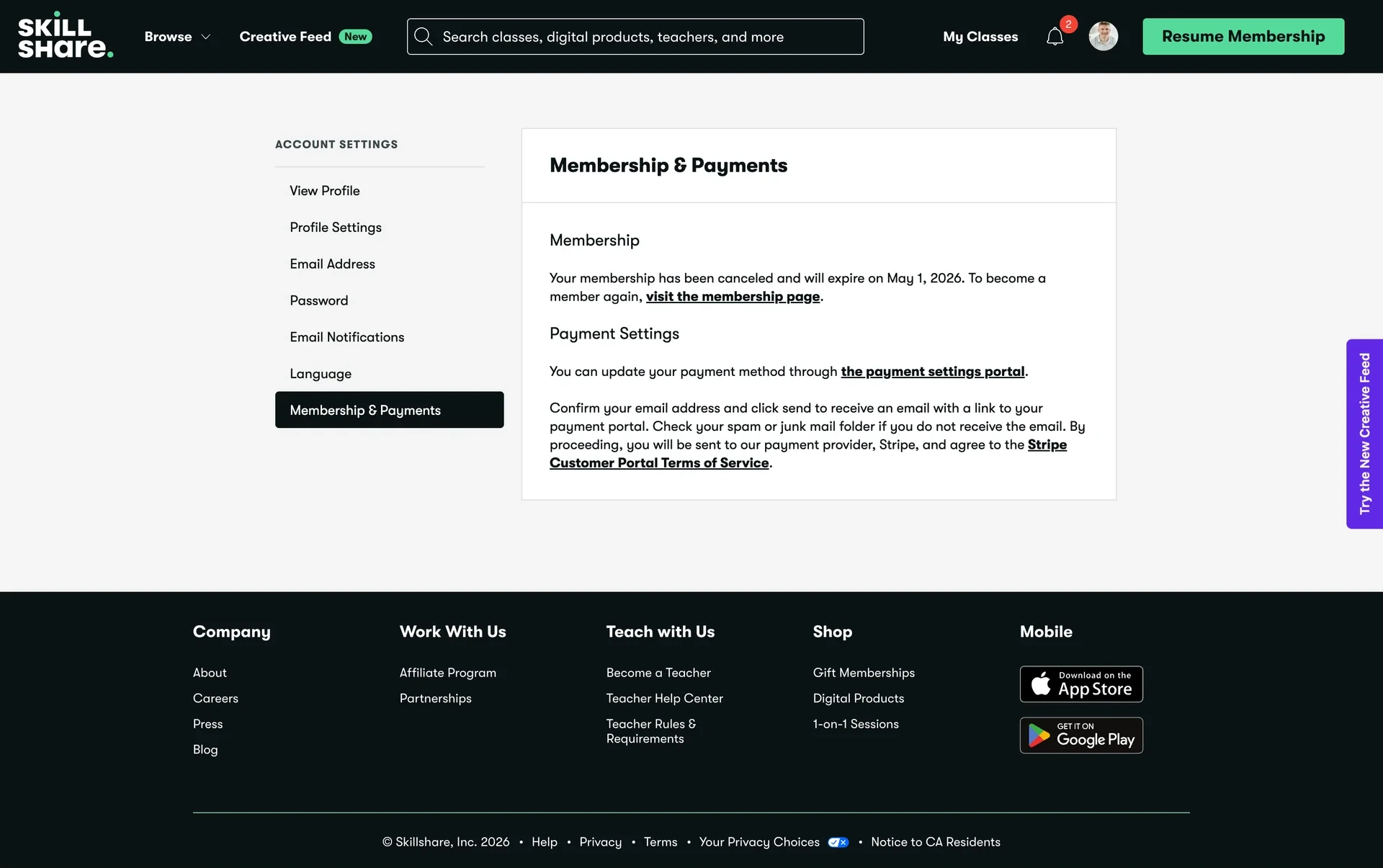Open About footer link
This screenshot has width=1383, height=868.
point(210,673)
